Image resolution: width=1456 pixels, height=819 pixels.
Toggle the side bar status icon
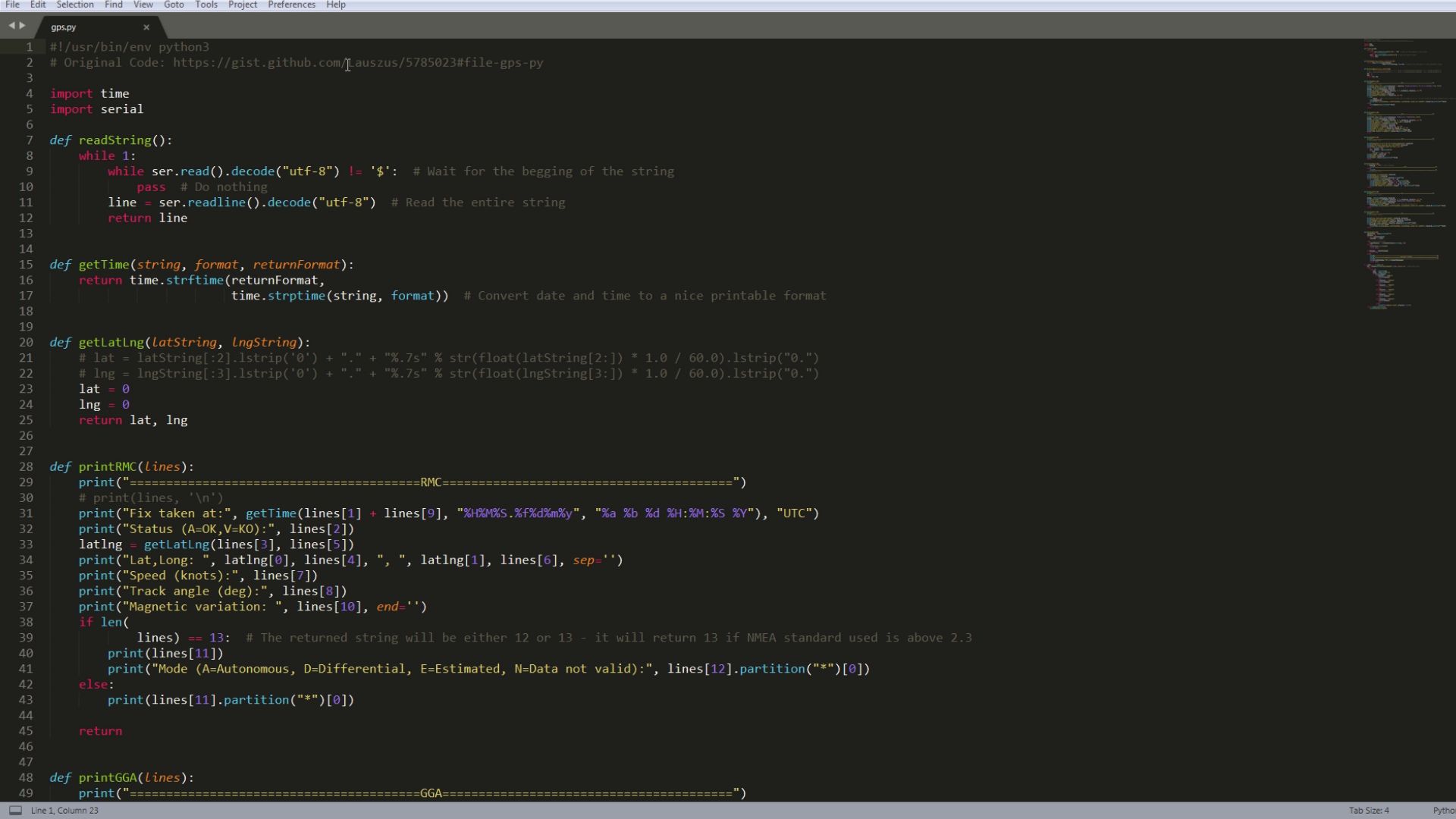[15, 810]
